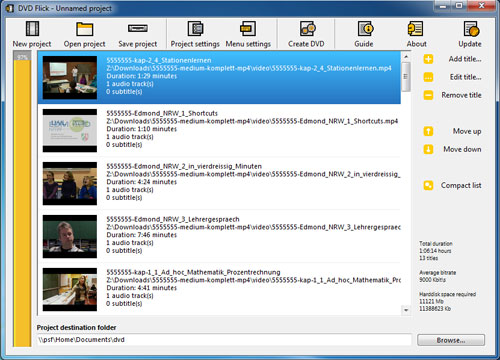Screen dimensions: 500x360
Task: Click the Average bitrate 9000 Kbit/s text
Action: [x=437, y=276]
